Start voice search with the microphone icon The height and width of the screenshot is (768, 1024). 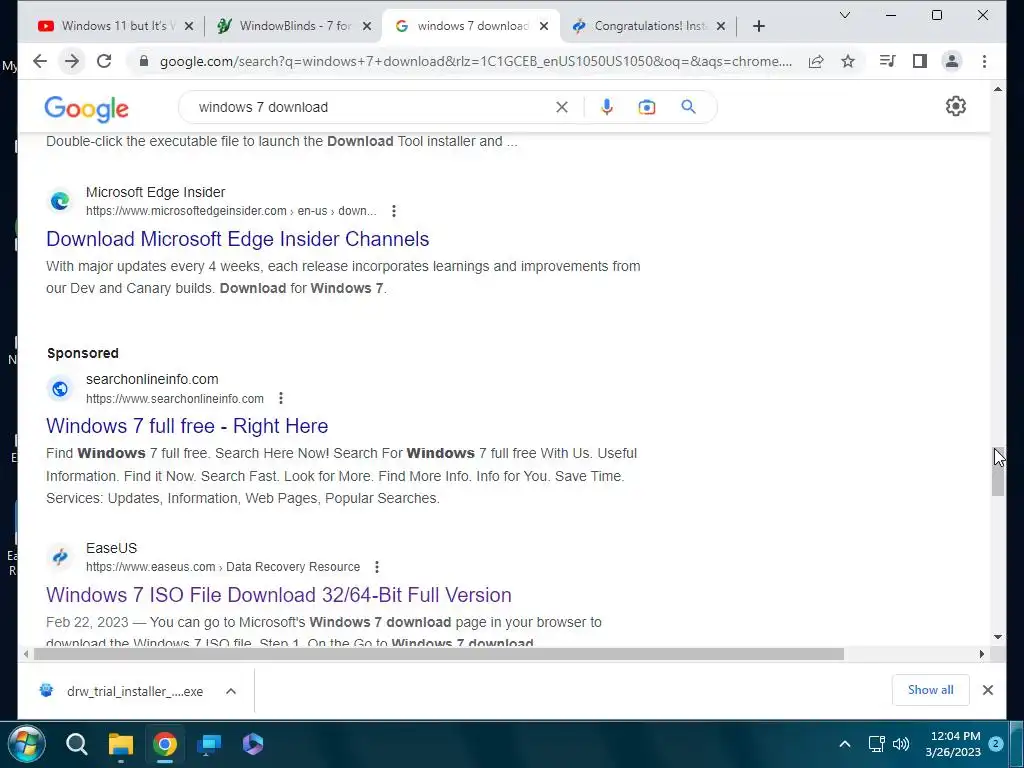607,107
